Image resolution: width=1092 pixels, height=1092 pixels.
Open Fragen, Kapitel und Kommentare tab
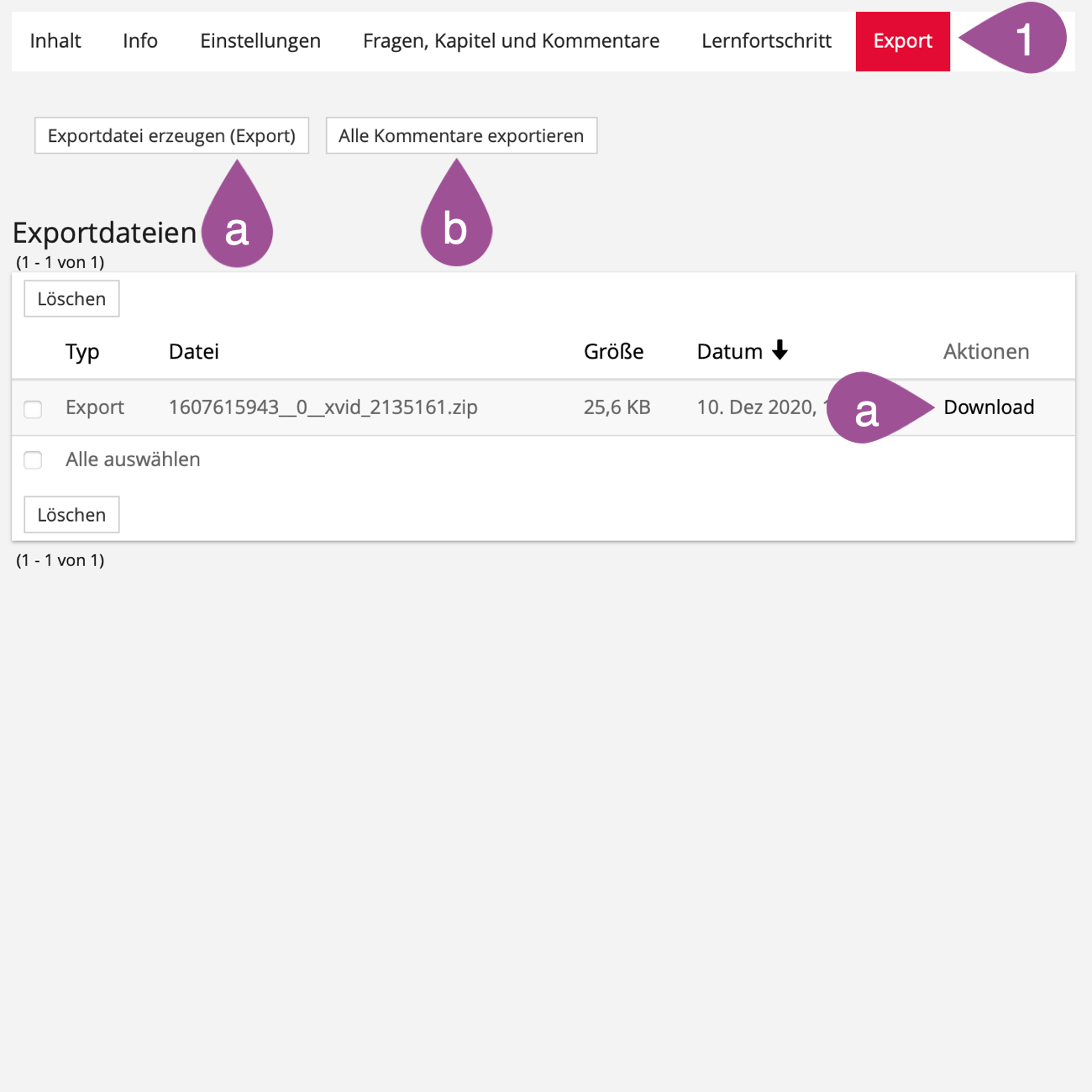coord(511,41)
